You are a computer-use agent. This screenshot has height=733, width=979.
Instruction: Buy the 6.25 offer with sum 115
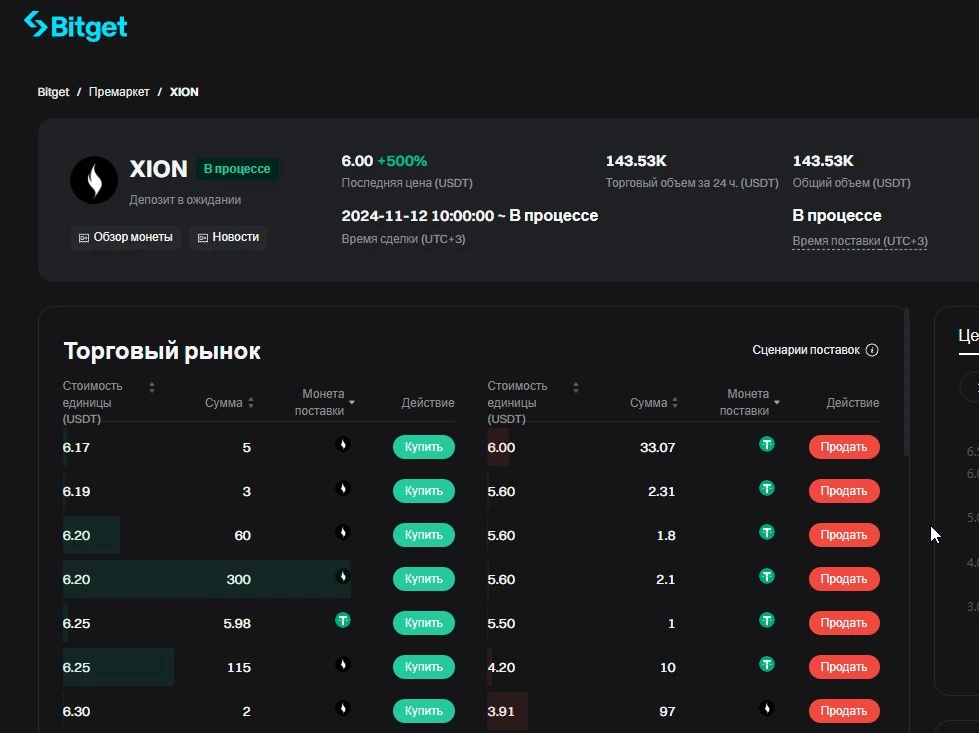pyautogui.click(x=424, y=667)
